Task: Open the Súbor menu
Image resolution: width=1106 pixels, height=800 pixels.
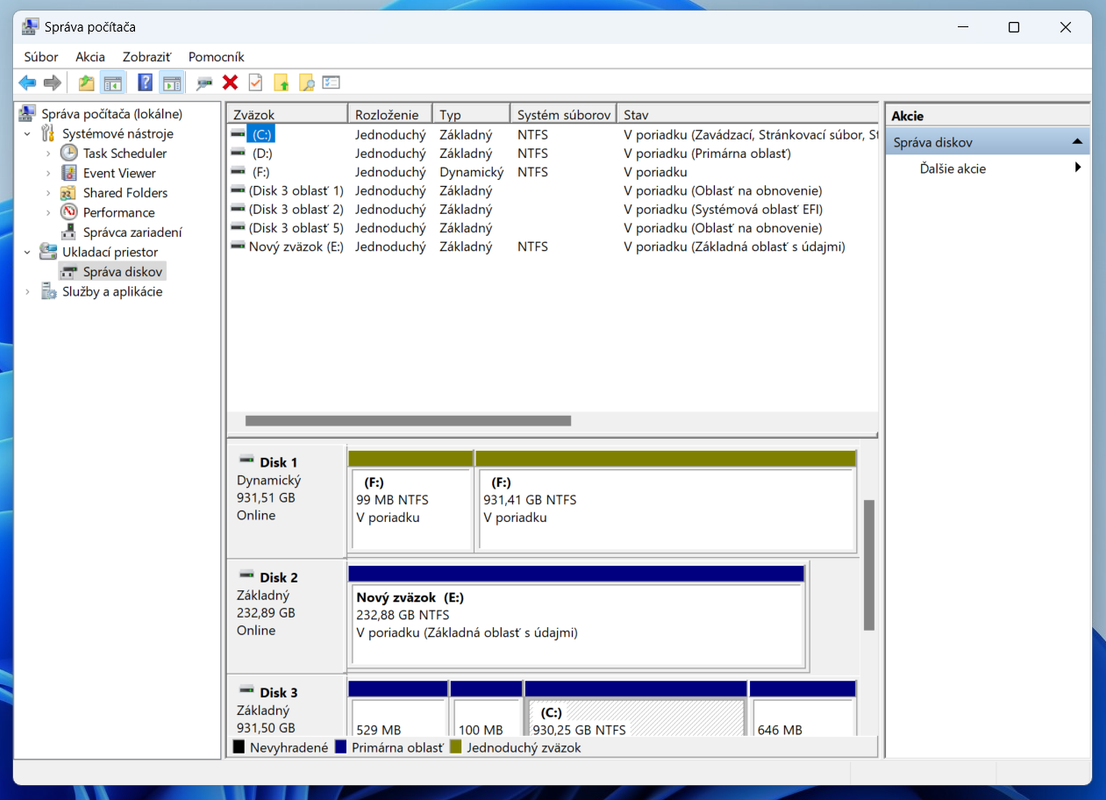Action: pos(41,57)
